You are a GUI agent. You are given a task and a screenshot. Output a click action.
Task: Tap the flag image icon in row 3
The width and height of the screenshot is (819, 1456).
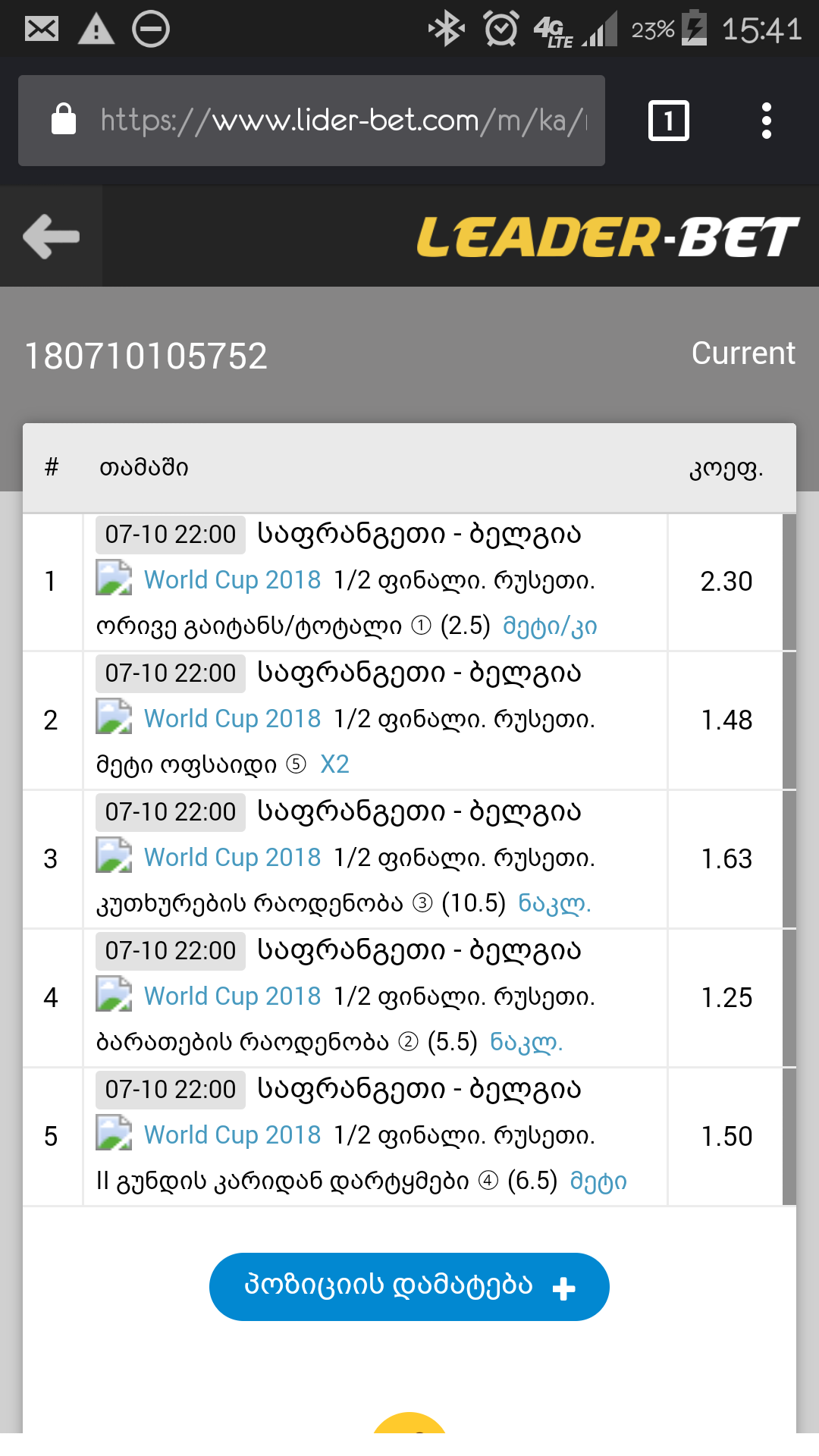[114, 855]
